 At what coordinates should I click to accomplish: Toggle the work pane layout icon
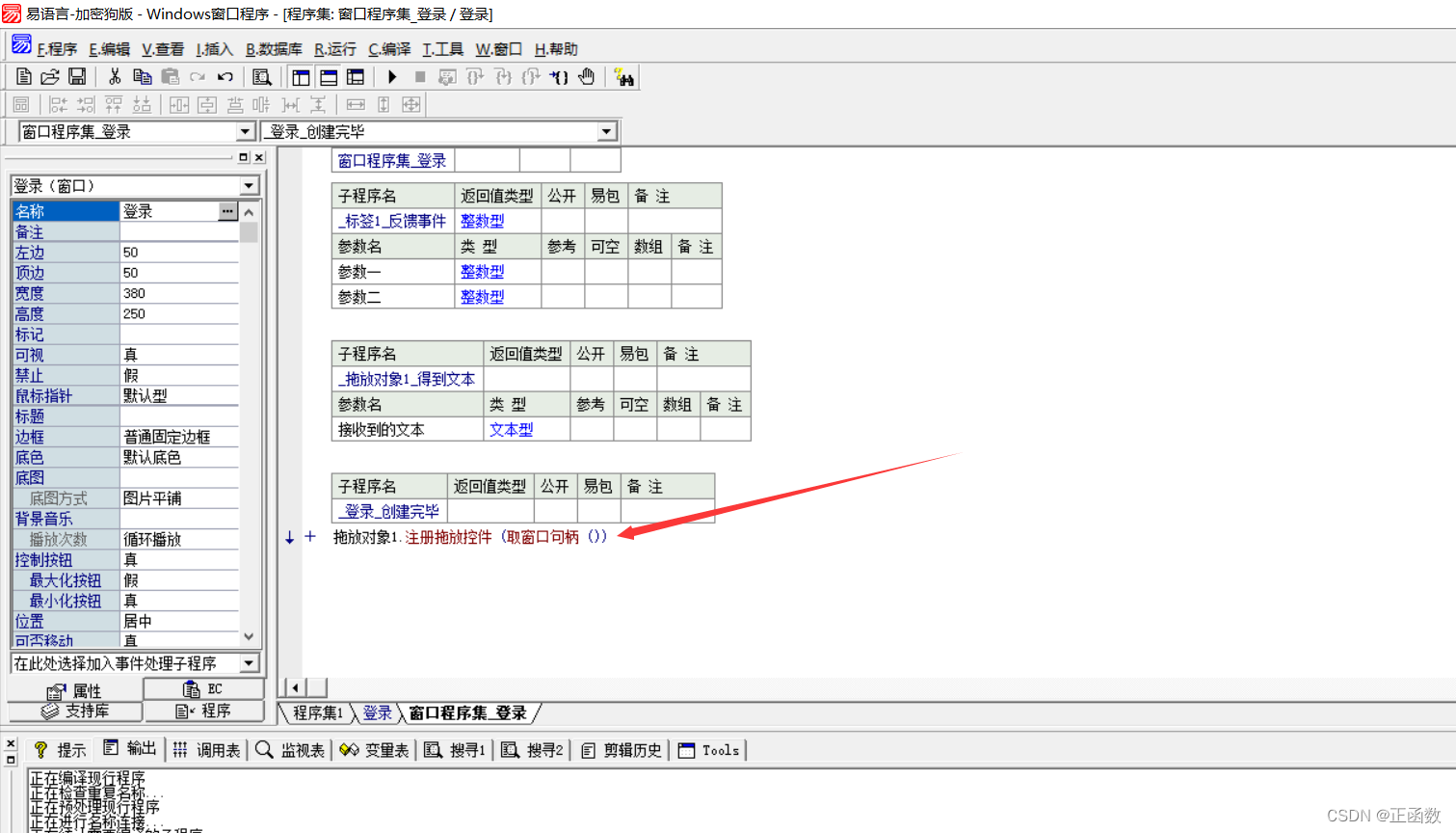pyautogui.click(x=301, y=77)
